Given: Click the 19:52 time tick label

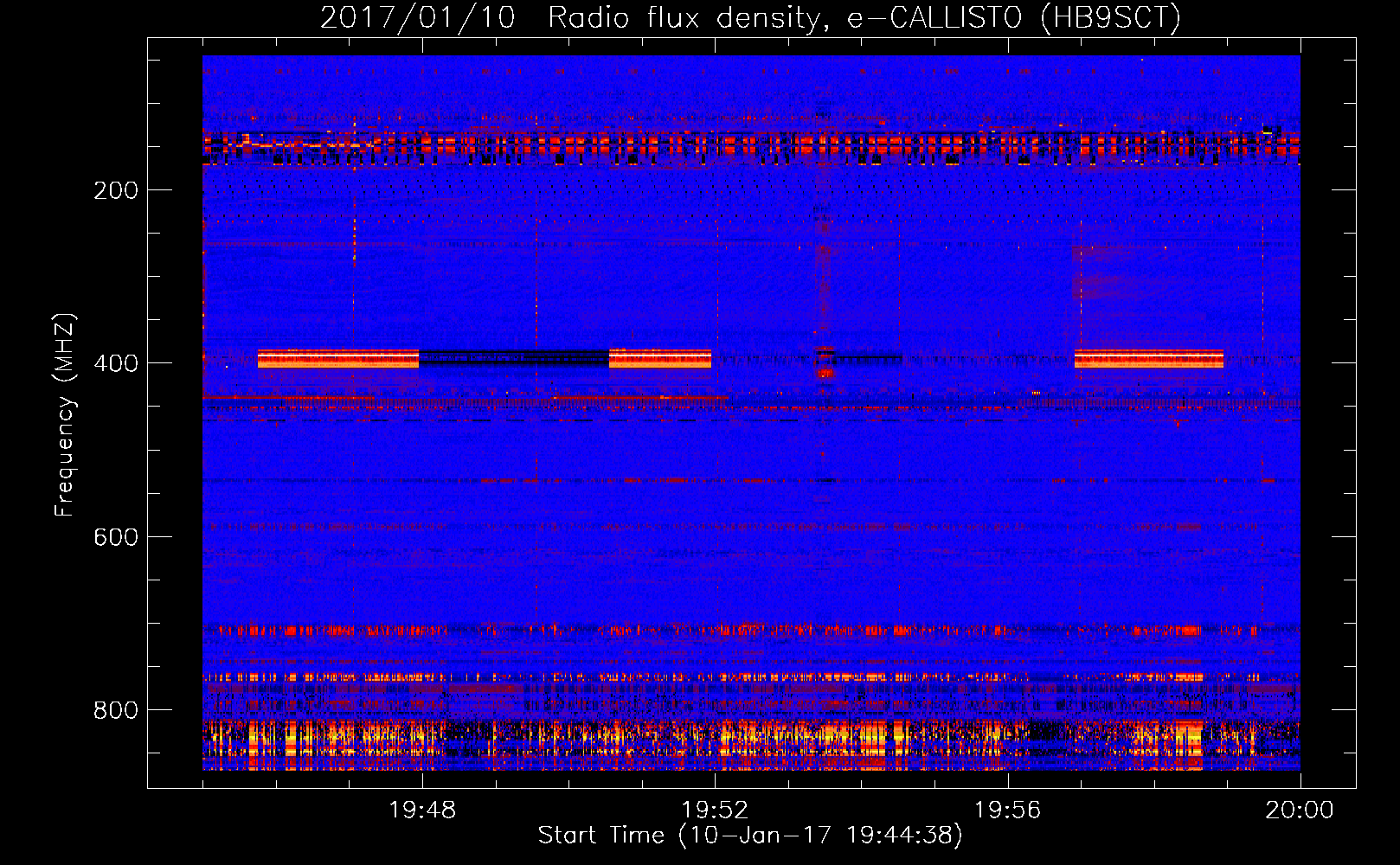Looking at the screenshot, I should click(x=715, y=811).
